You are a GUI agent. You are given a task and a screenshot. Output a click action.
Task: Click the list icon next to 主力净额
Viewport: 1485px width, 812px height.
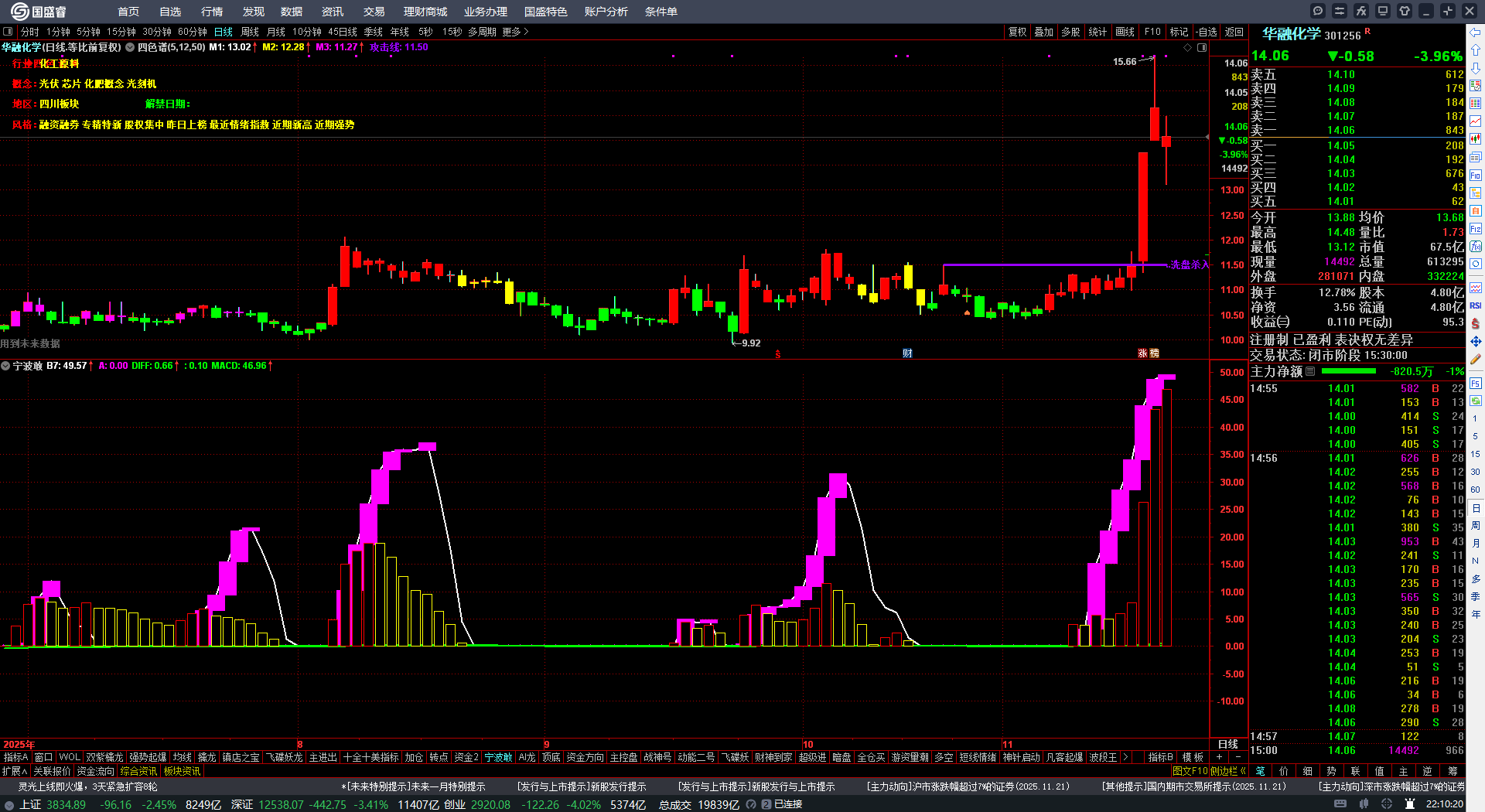pos(1310,372)
